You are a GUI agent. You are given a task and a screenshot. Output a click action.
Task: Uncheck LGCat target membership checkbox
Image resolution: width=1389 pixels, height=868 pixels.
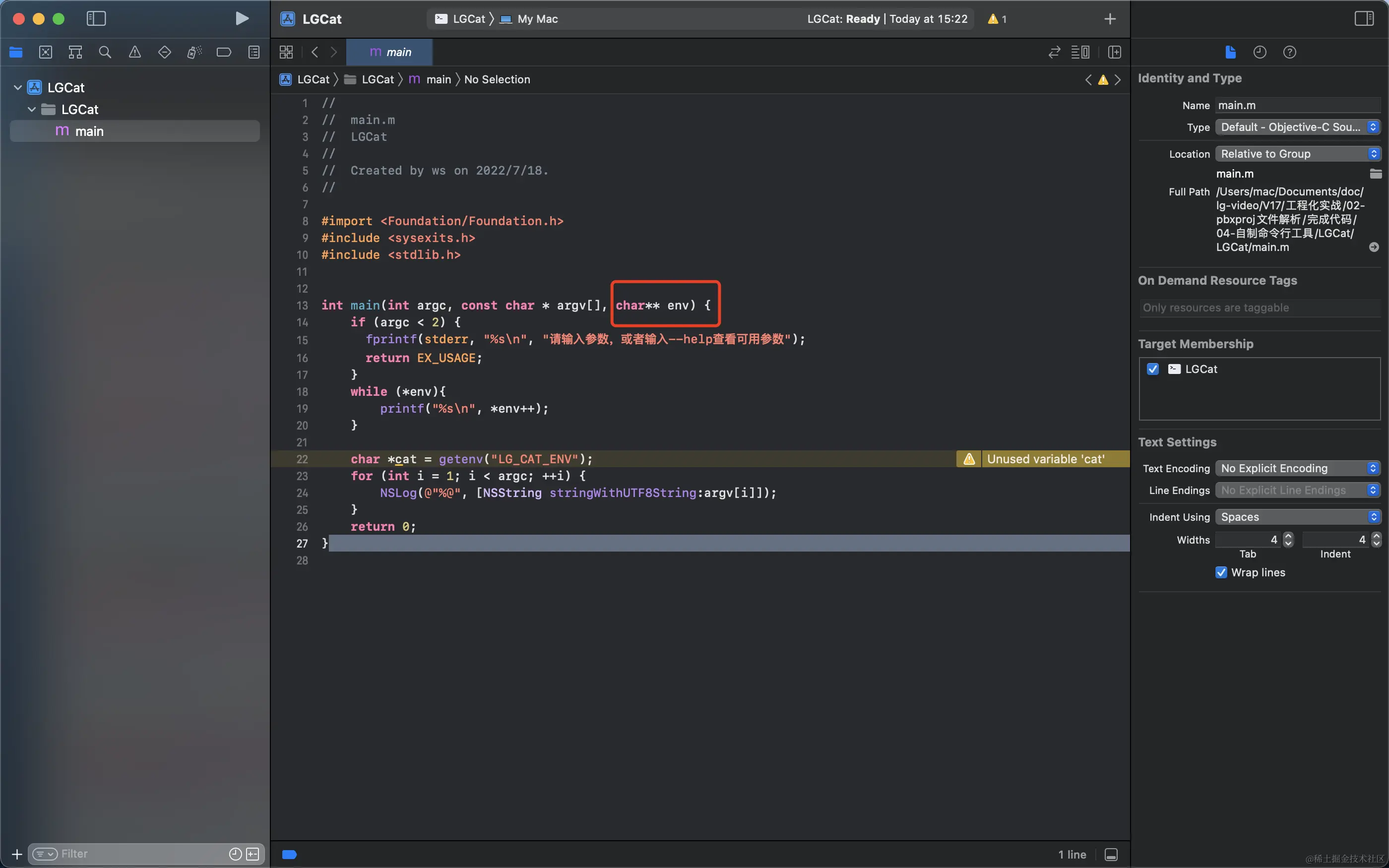pos(1152,369)
